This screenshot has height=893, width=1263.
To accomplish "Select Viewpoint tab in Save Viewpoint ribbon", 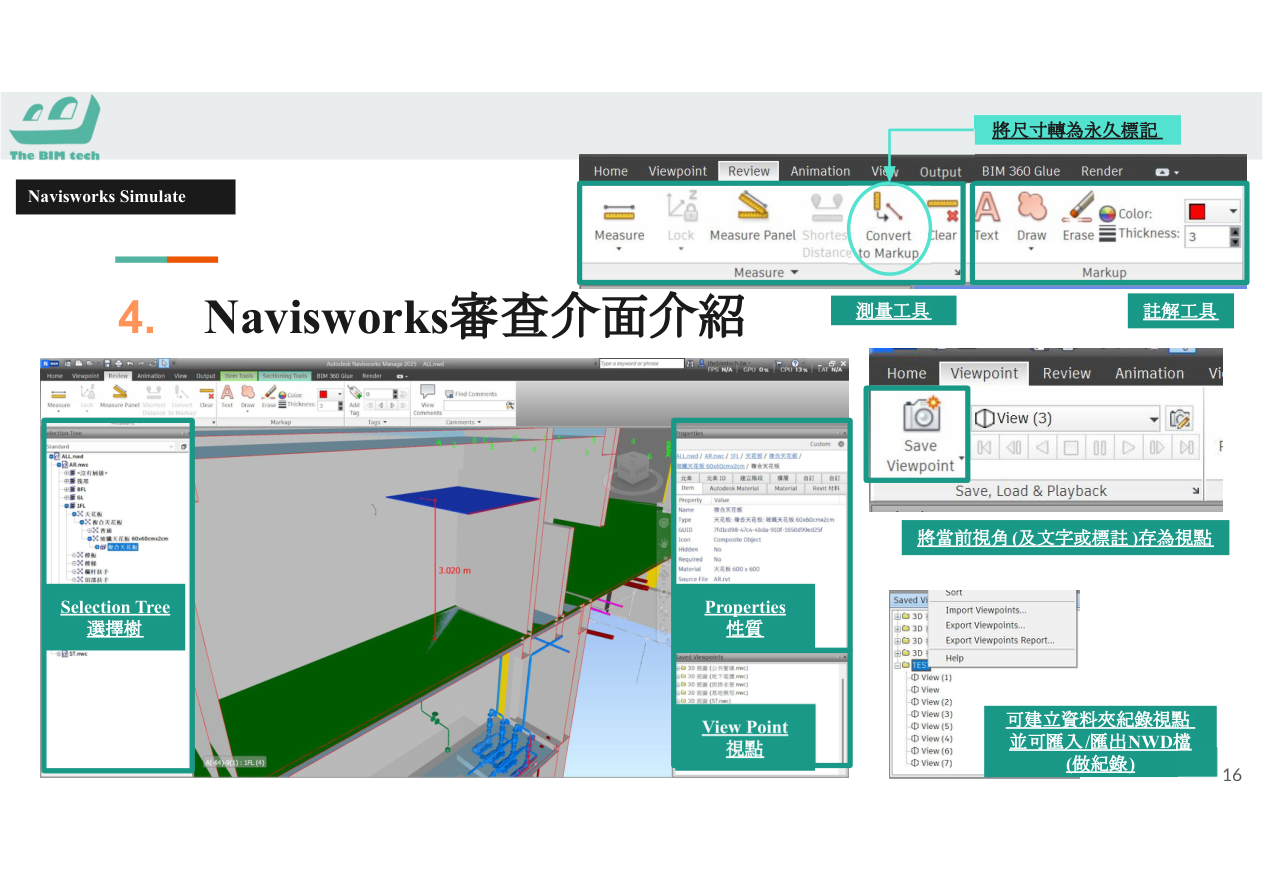I will [x=984, y=373].
